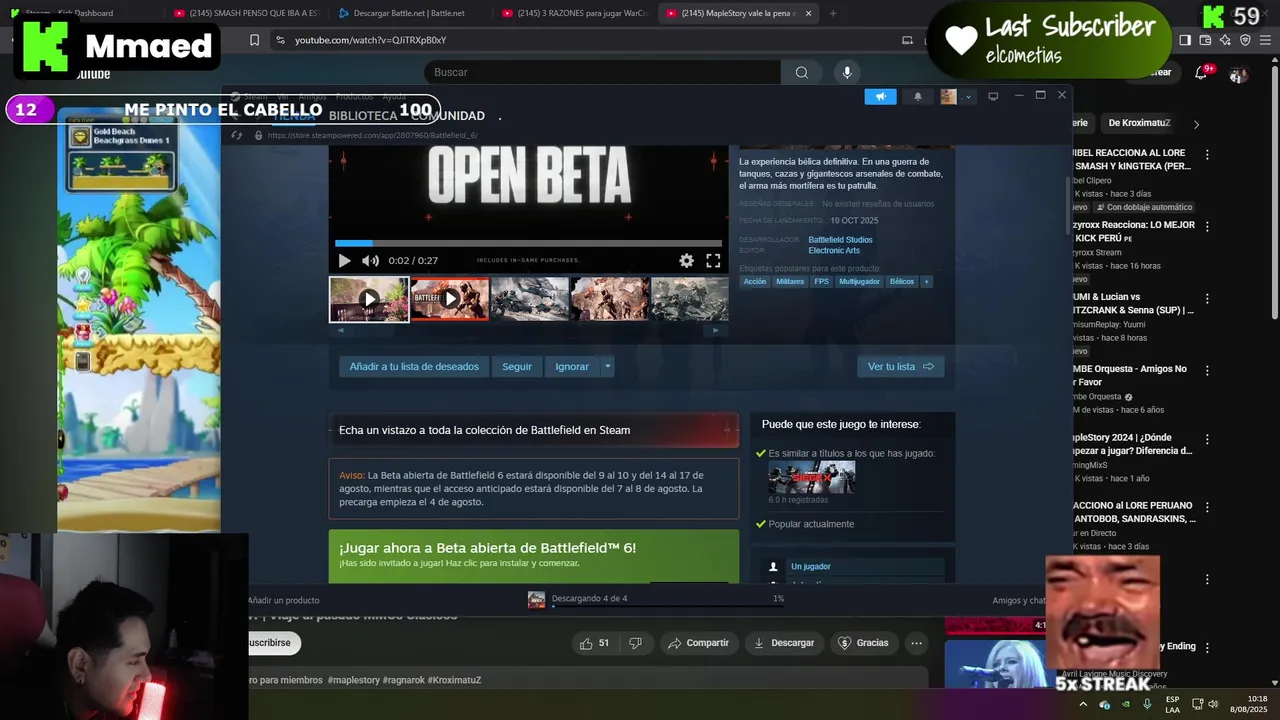
Task: Open fifth screenshot thumbnail in strip
Action: (690, 299)
